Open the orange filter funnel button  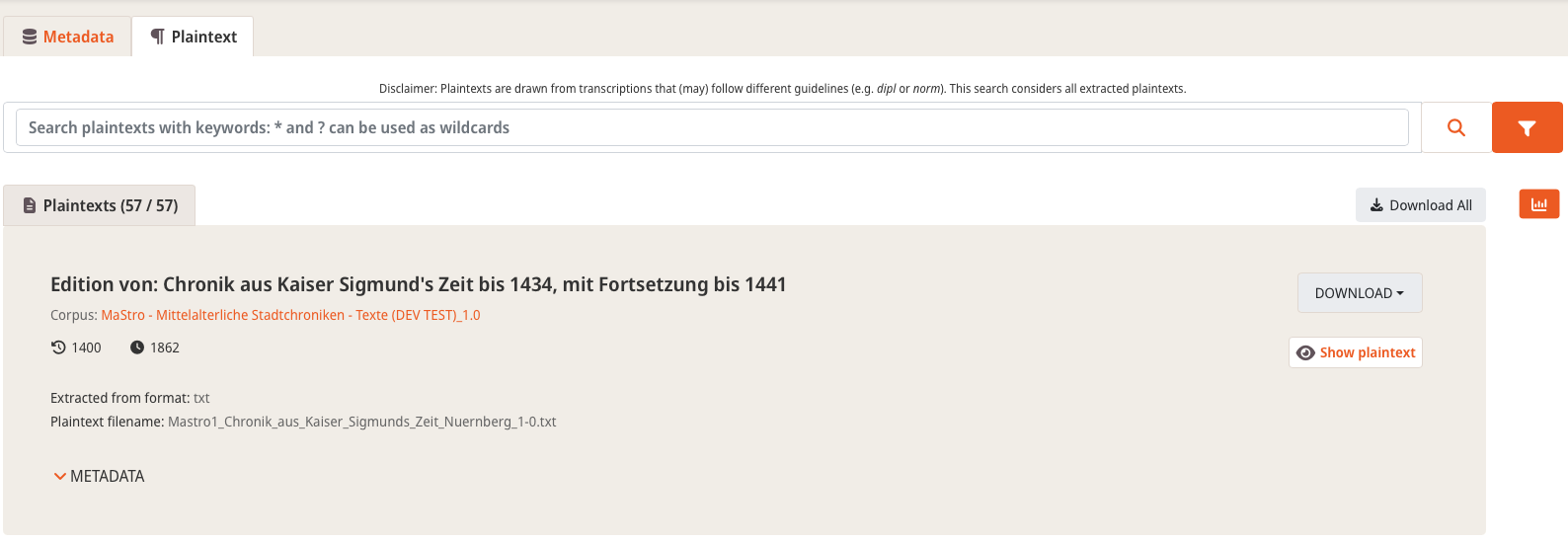(x=1527, y=127)
